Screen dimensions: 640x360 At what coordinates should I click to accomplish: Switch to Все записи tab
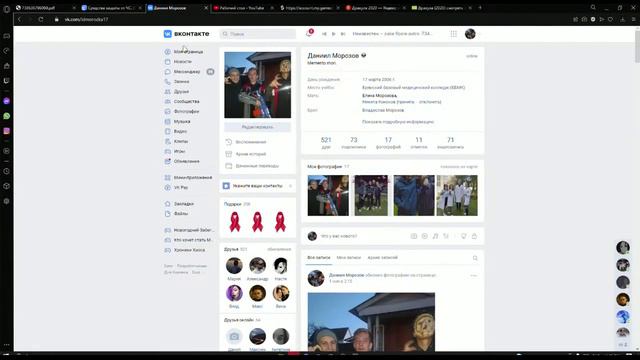(319, 258)
